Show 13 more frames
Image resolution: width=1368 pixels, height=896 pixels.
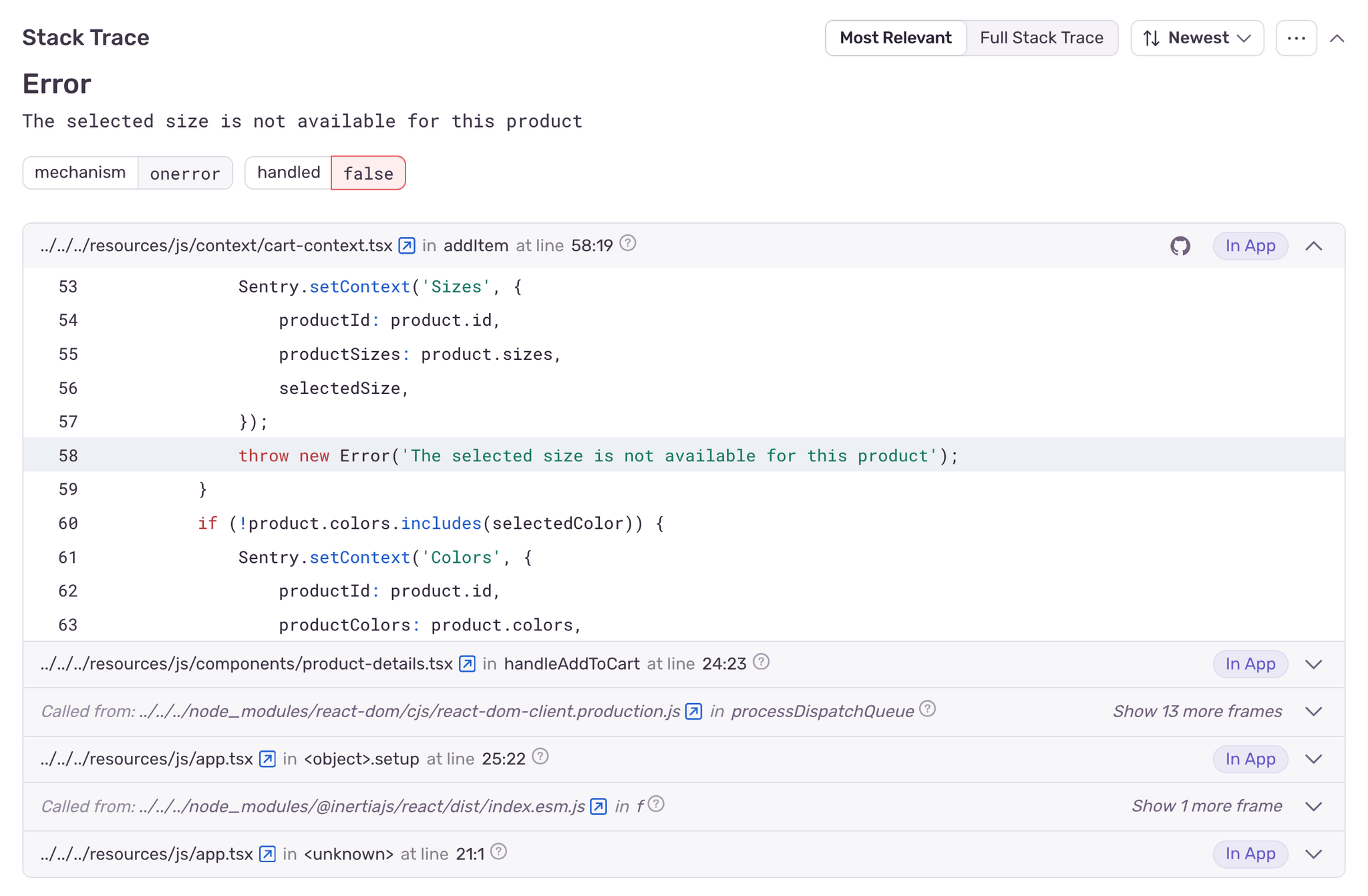tap(1197, 712)
